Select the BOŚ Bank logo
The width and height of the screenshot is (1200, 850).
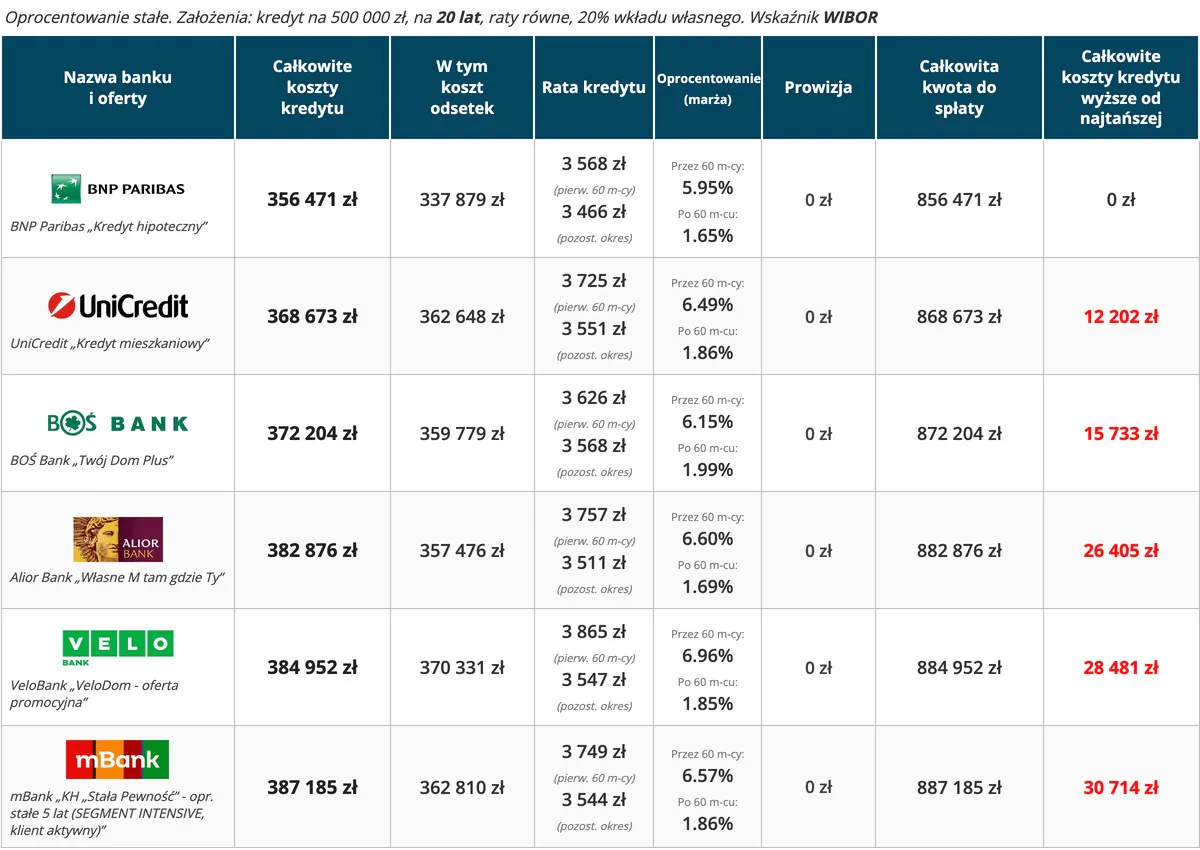pyautogui.click(x=118, y=423)
